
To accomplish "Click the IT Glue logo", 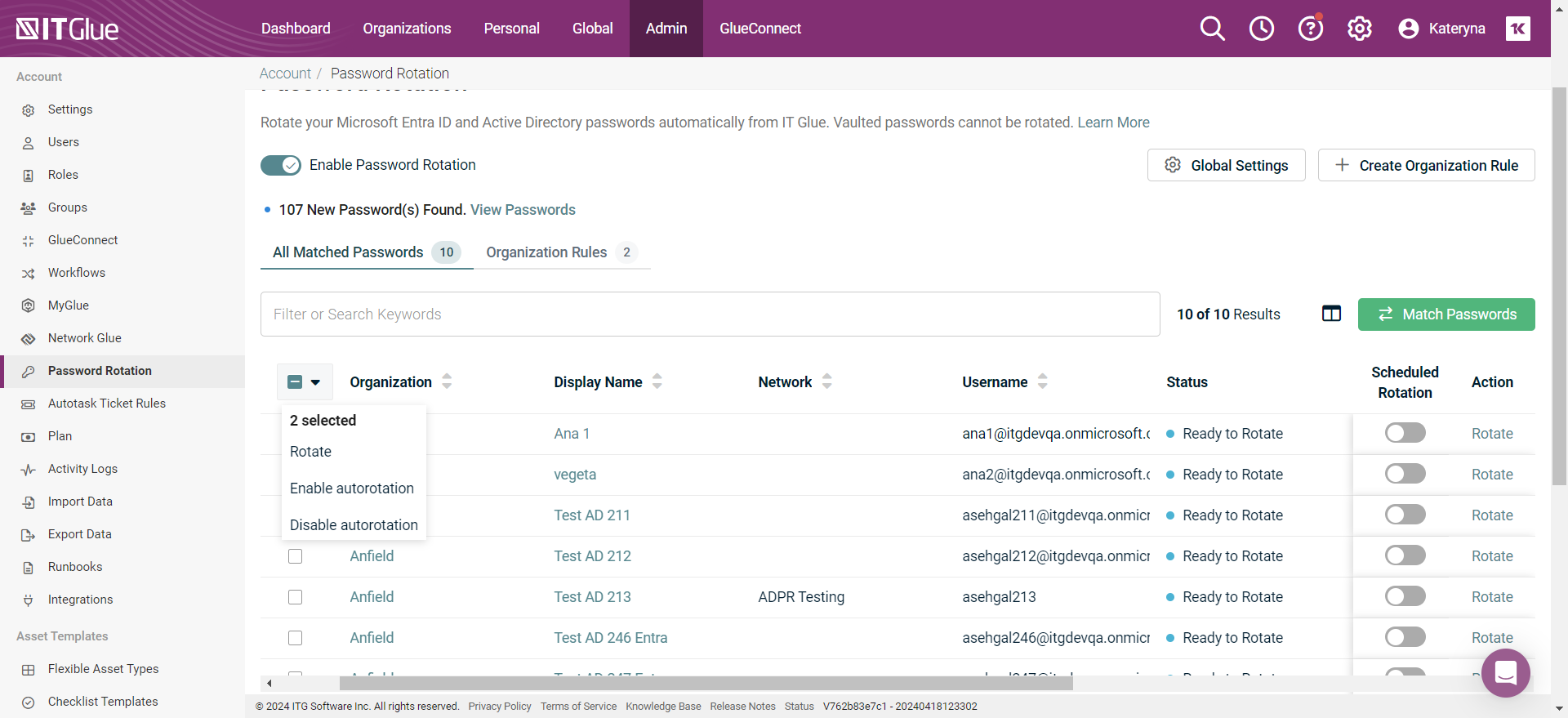I will 67,29.
